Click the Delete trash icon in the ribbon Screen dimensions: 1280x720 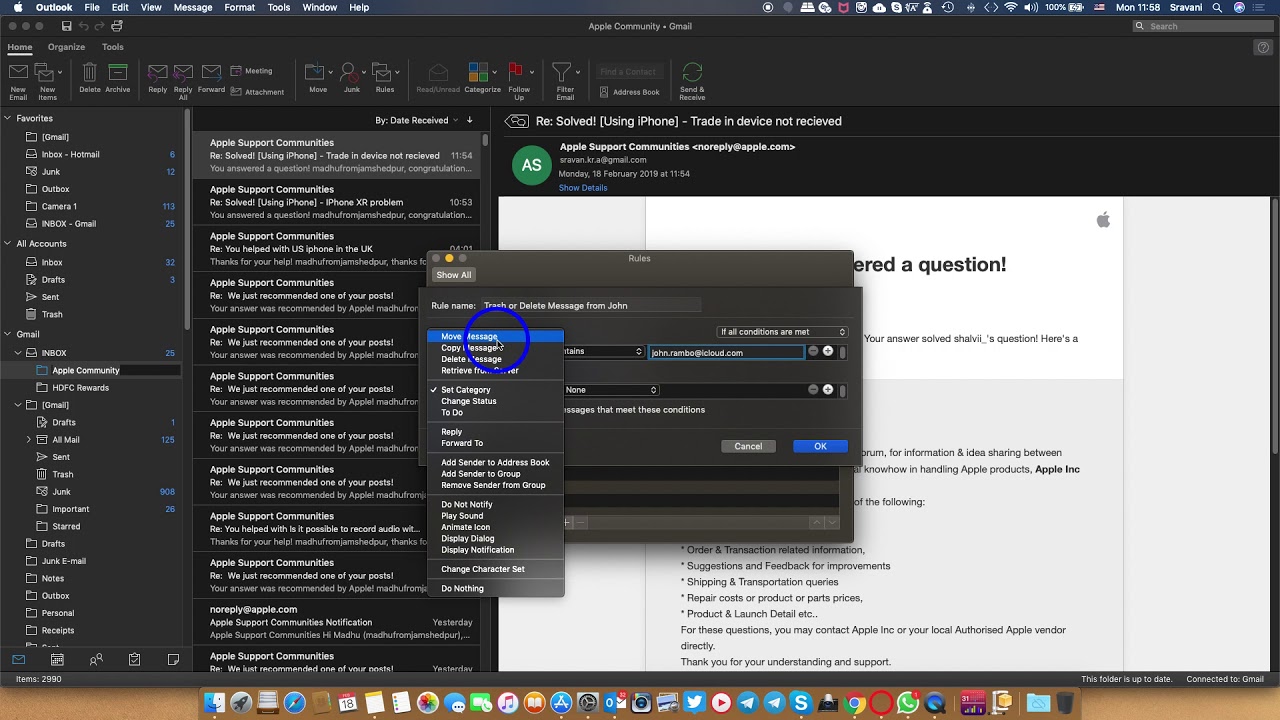[x=90, y=73]
